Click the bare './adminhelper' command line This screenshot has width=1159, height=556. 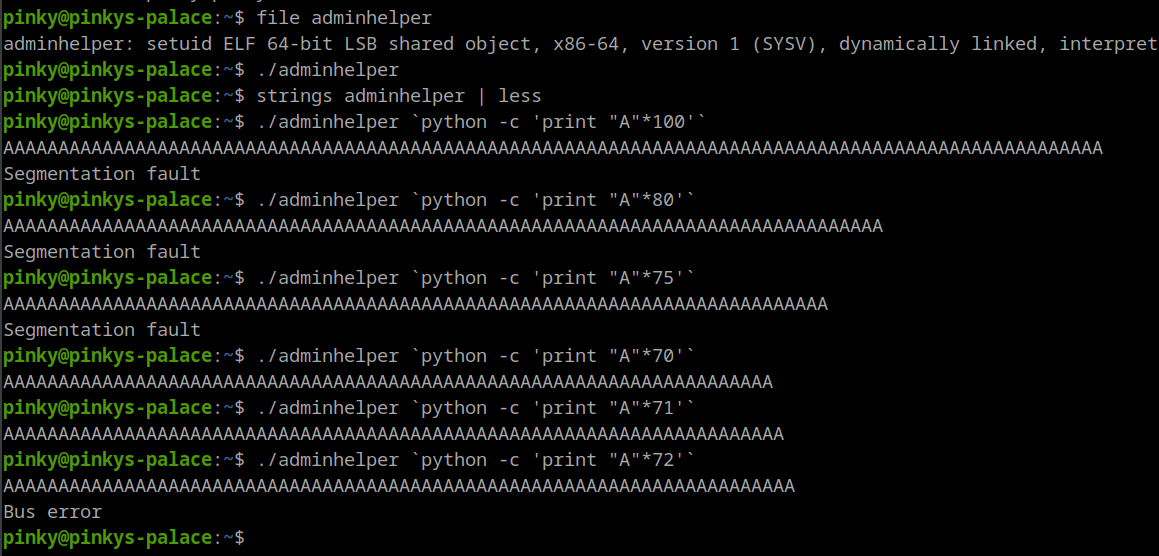click(x=327, y=70)
